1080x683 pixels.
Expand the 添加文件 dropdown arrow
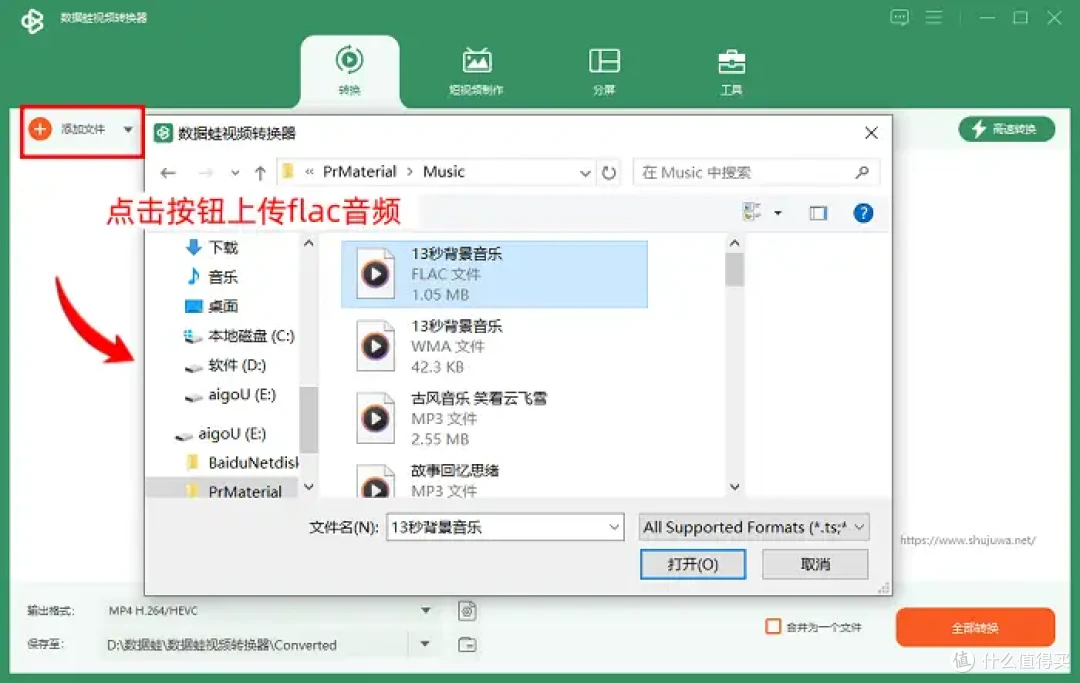127,128
